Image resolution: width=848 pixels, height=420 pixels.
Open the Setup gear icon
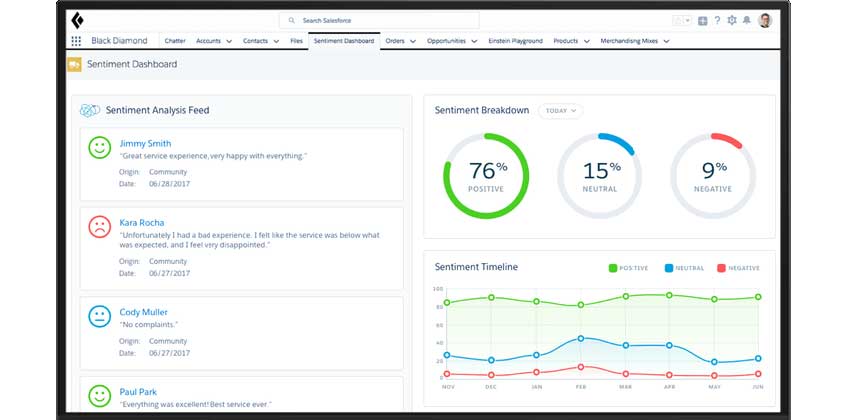732,21
